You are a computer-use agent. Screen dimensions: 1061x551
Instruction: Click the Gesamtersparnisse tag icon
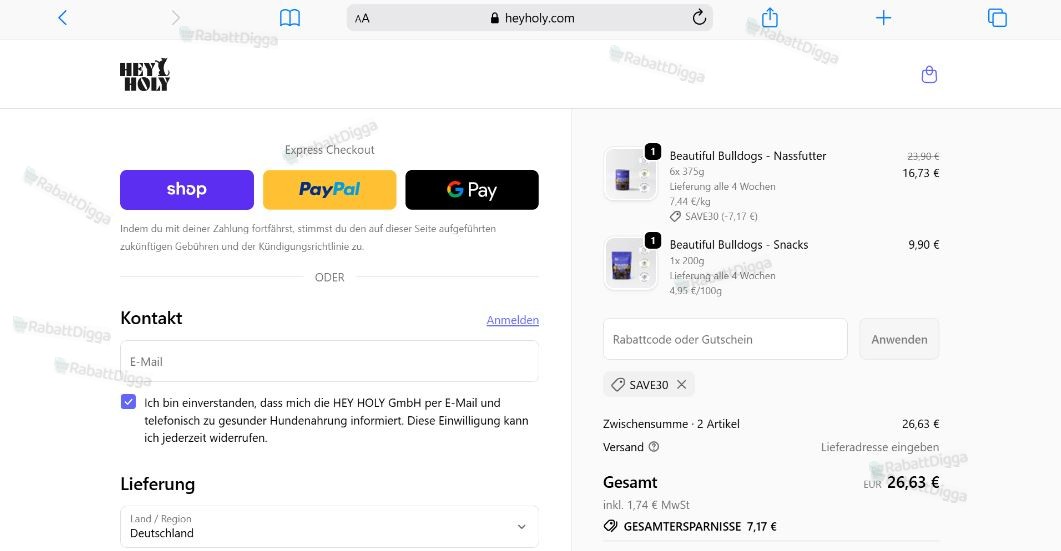610,526
